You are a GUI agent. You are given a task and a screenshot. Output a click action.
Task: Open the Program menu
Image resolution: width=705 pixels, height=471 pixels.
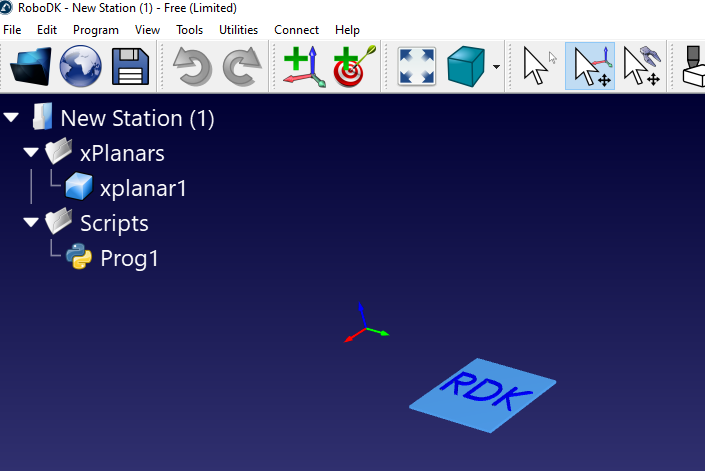click(96, 30)
